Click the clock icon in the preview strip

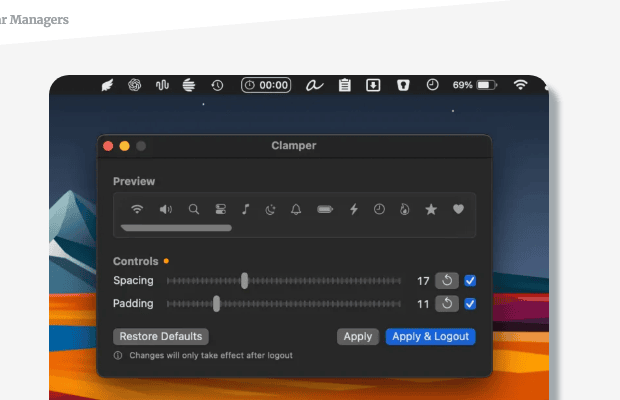[x=379, y=209]
